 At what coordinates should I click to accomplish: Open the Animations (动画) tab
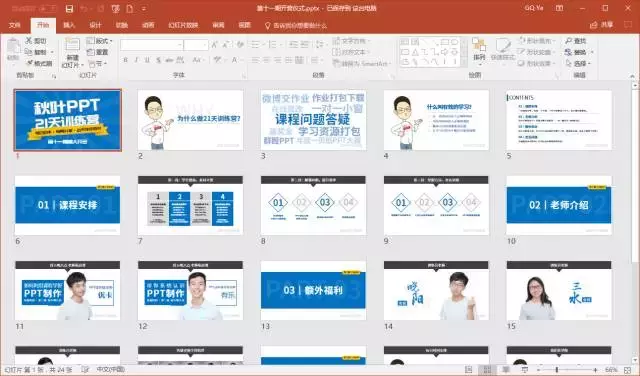coord(148,25)
